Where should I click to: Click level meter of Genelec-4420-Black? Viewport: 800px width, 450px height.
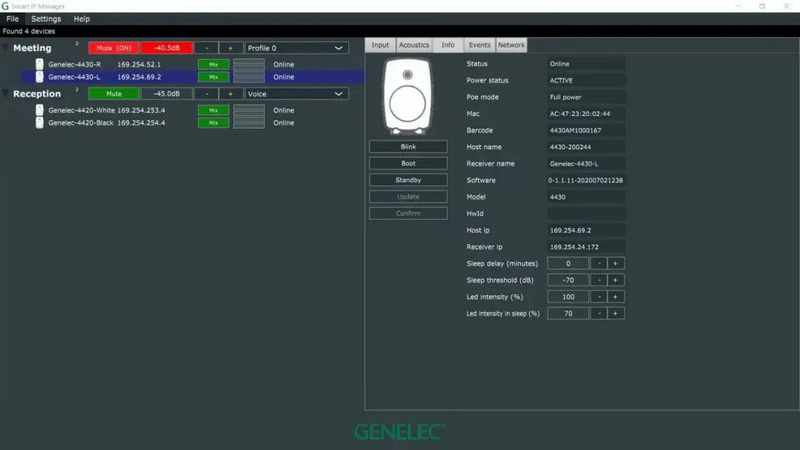pyautogui.click(x=249, y=123)
